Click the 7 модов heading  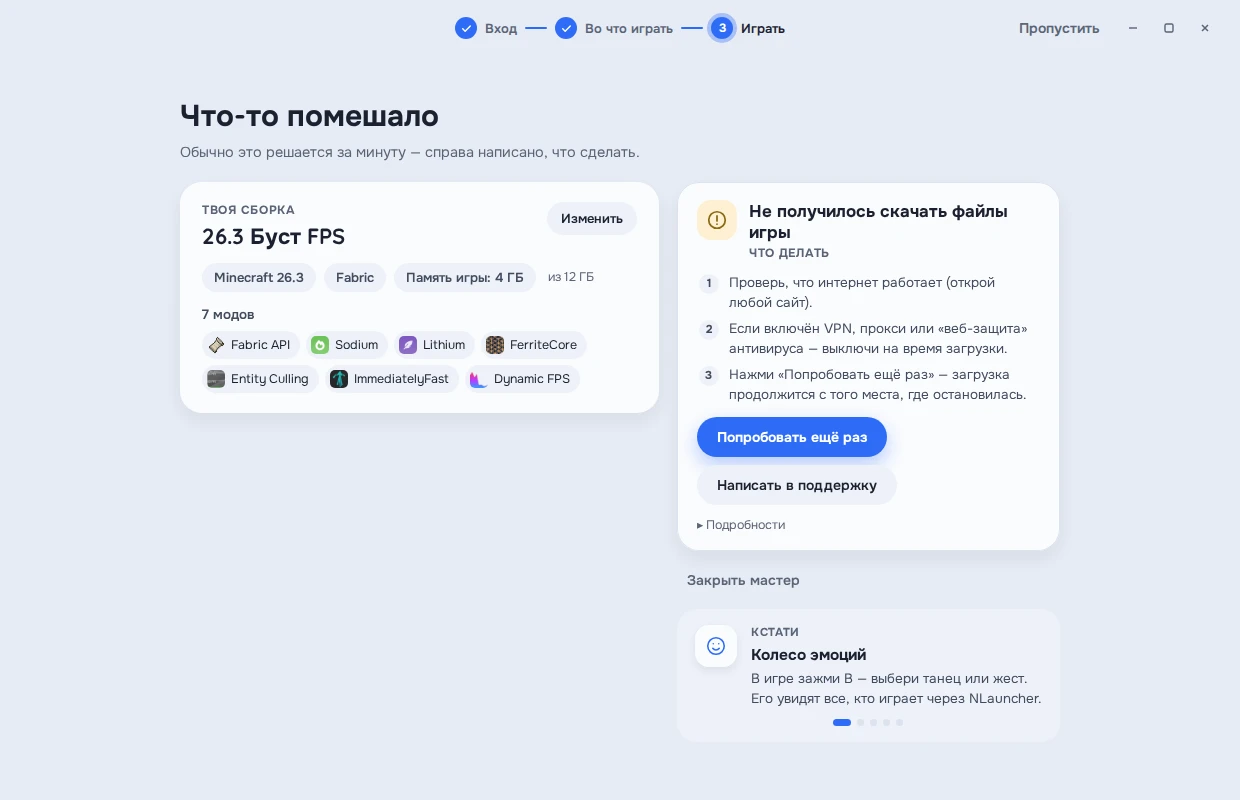pos(228,314)
